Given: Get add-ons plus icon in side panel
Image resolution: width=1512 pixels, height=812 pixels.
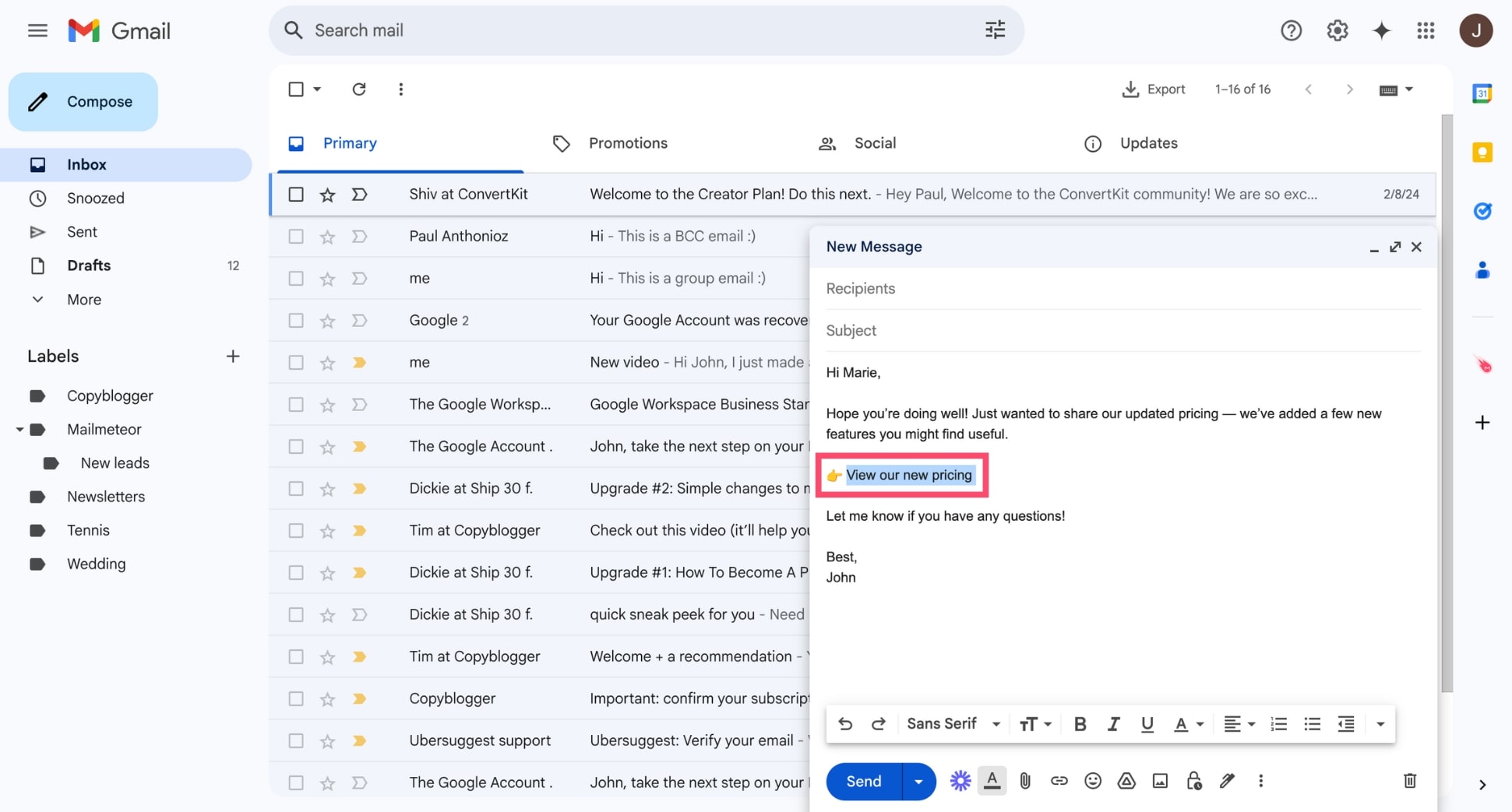Looking at the screenshot, I should click(1482, 423).
